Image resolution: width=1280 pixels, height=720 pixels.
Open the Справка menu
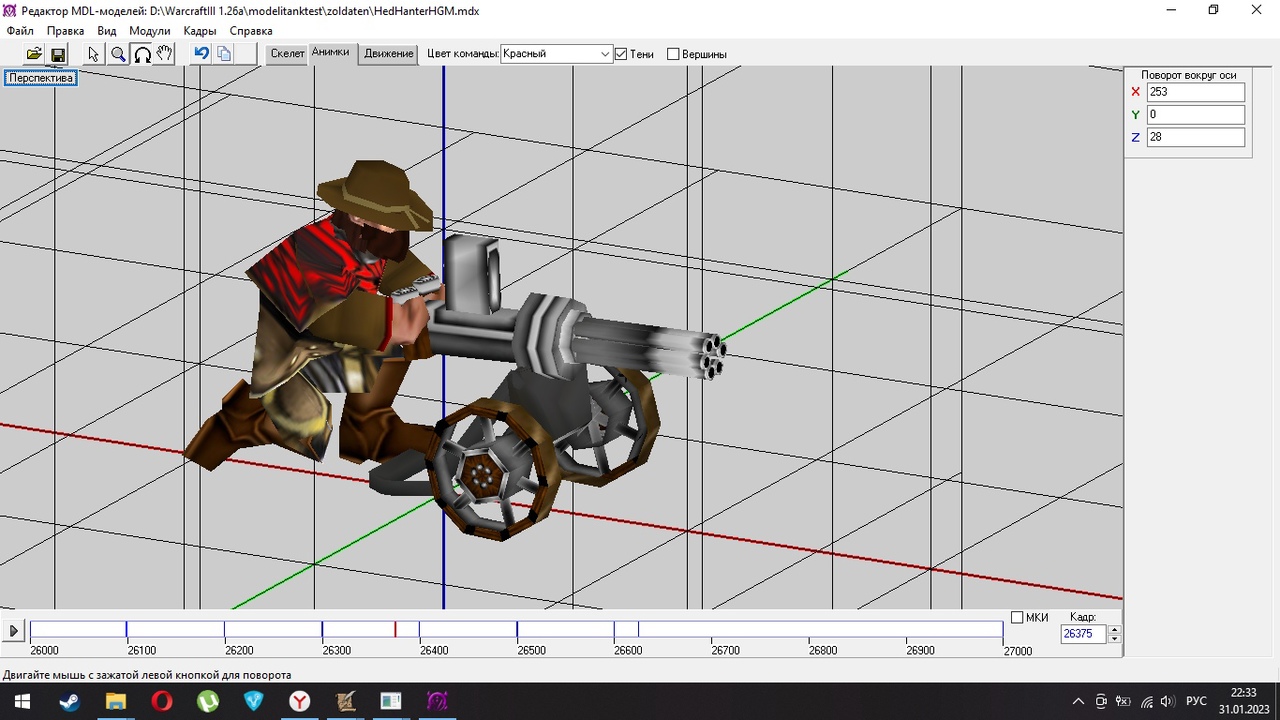pyautogui.click(x=251, y=31)
